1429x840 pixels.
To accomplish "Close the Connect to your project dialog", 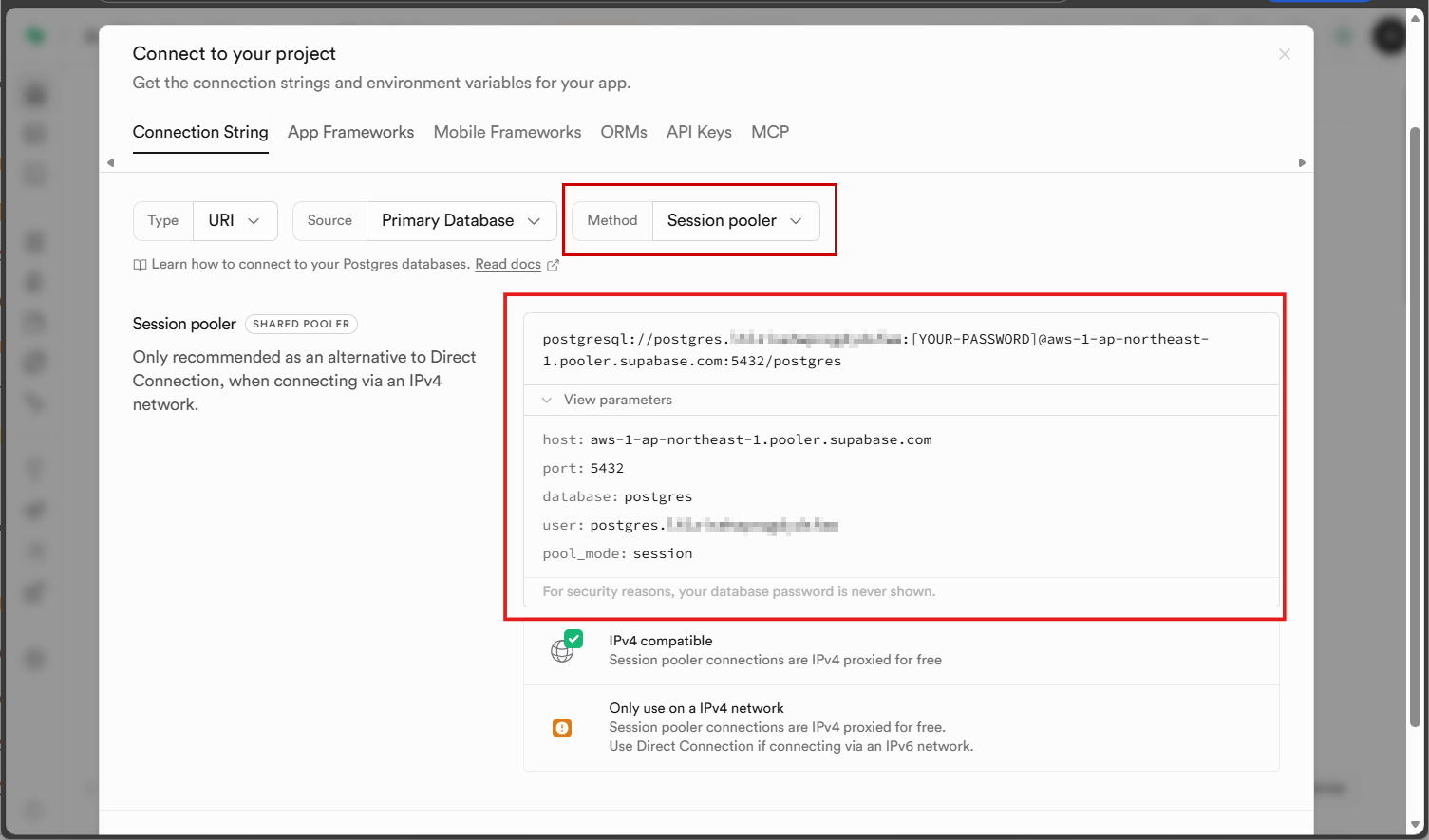I will coord(1284,54).
